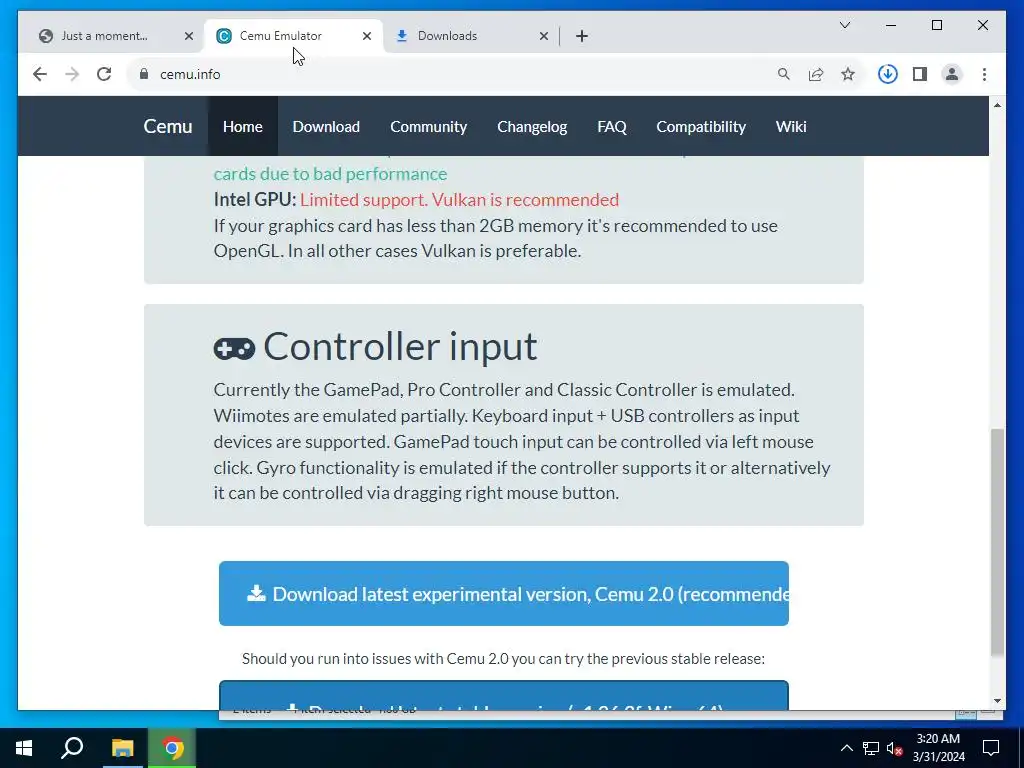Click the scrollbar up arrow
Image resolution: width=1024 pixels, height=768 pixels.
pos(997,105)
